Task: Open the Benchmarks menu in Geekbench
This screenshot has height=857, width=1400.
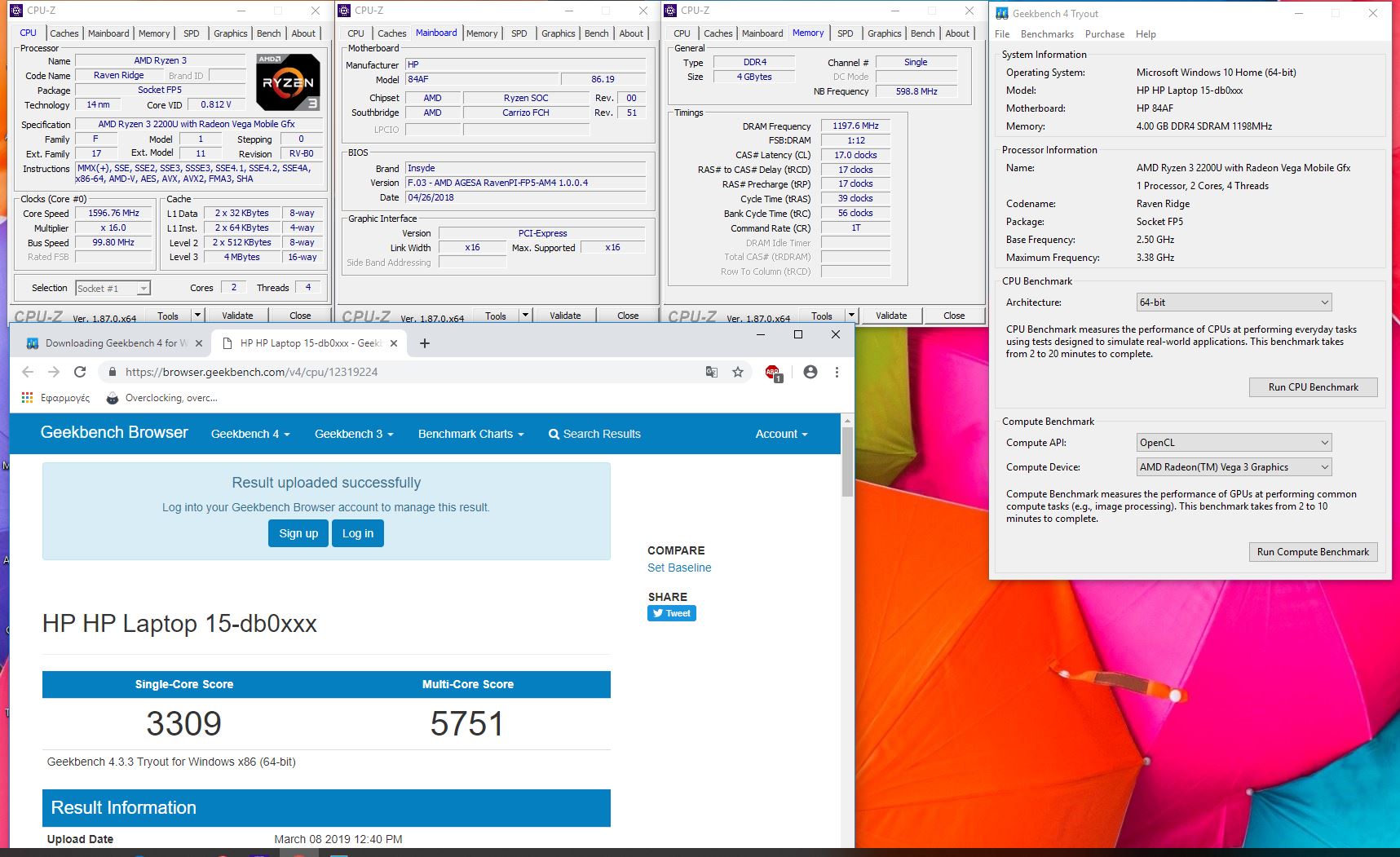Action: 1047,34
